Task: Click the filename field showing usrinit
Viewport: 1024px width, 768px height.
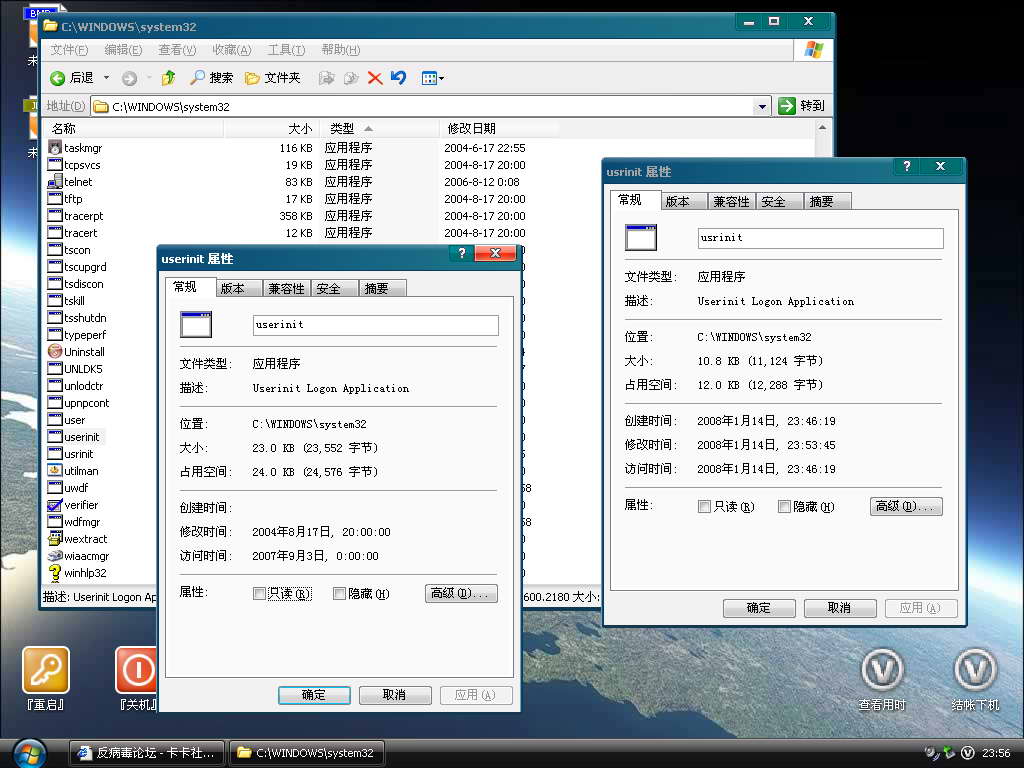Action: (820, 238)
